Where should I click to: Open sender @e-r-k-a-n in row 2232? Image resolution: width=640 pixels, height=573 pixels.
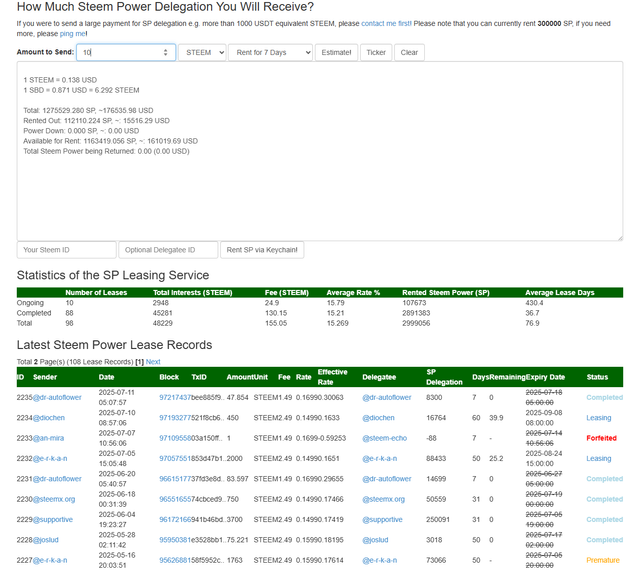50,458
